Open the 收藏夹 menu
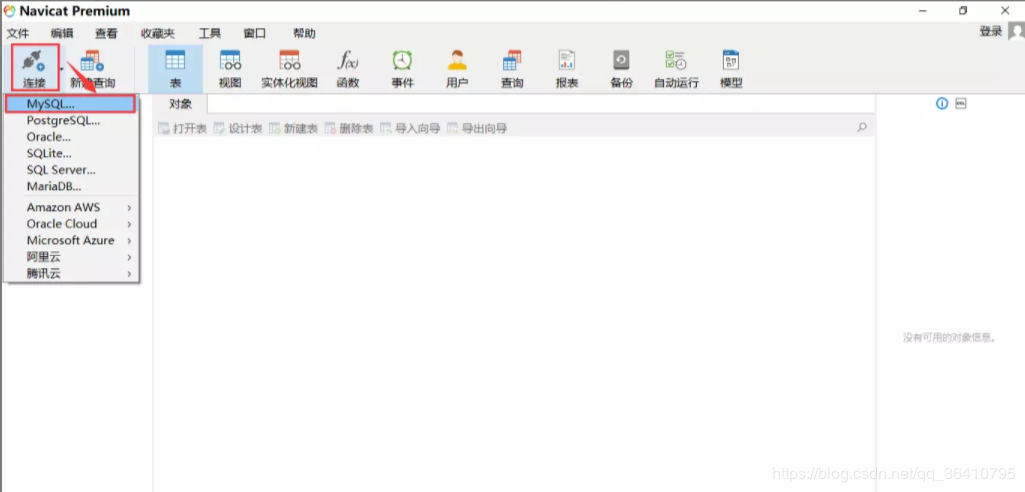The width and height of the screenshot is (1025, 492). (158, 33)
